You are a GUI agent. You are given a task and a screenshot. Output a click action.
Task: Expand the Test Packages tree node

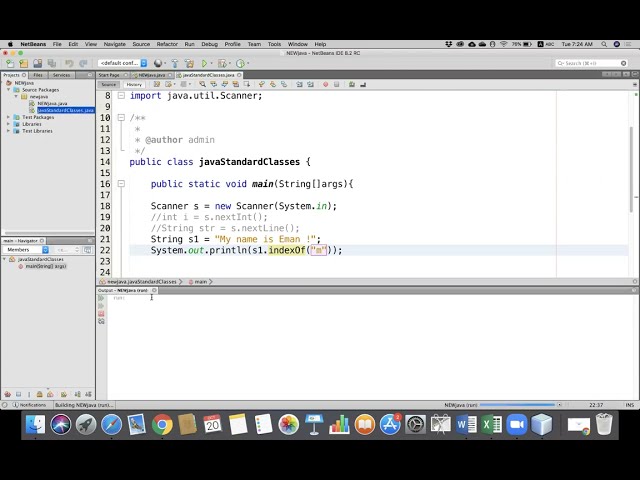click(x=9, y=117)
